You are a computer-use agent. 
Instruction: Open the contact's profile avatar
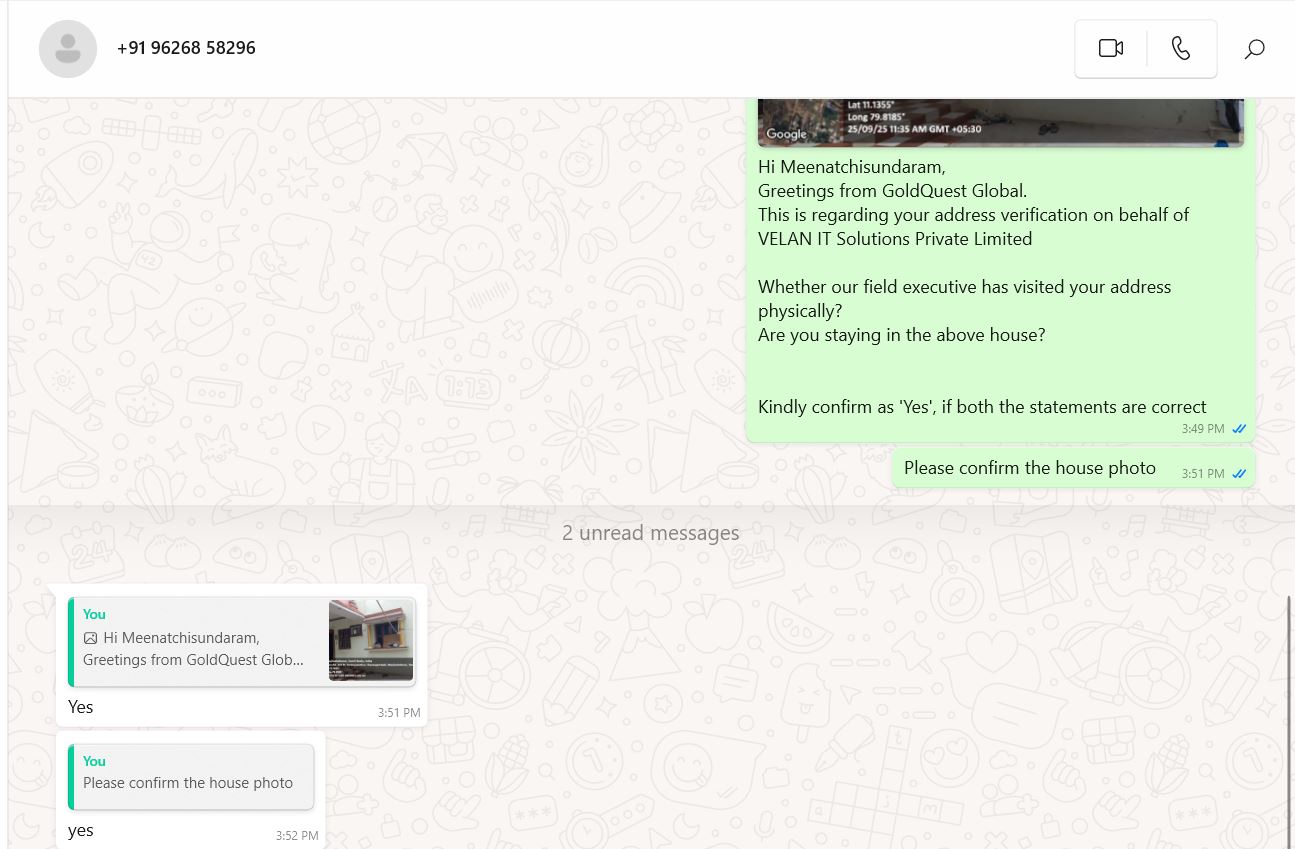(x=68, y=48)
